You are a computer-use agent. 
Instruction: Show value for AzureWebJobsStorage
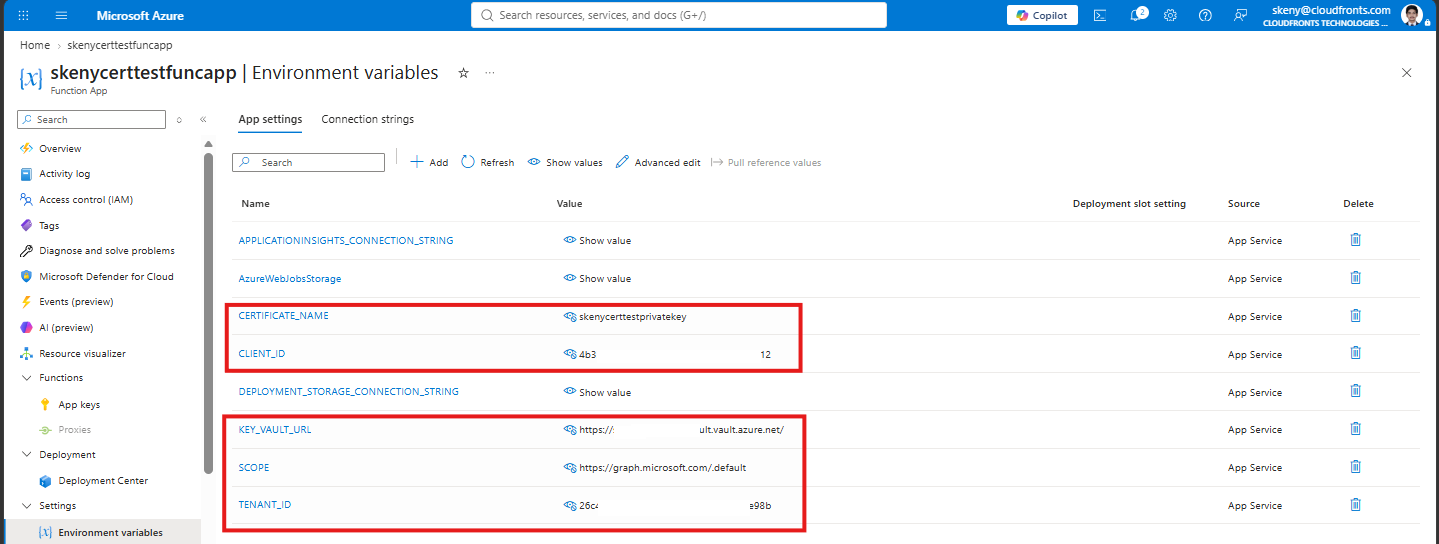click(x=598, y=279)
